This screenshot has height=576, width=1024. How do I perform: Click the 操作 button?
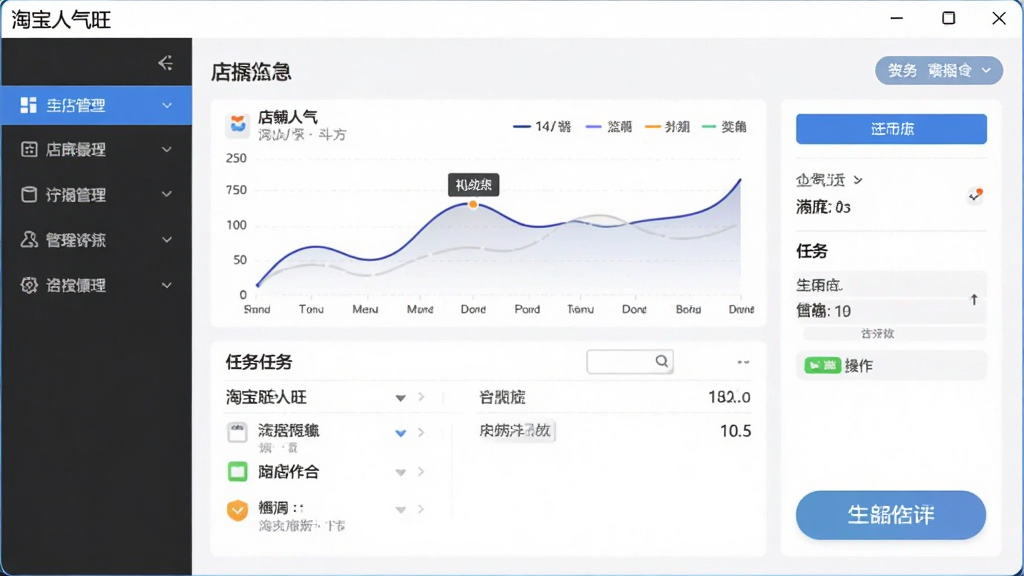(x=891, y=365)
